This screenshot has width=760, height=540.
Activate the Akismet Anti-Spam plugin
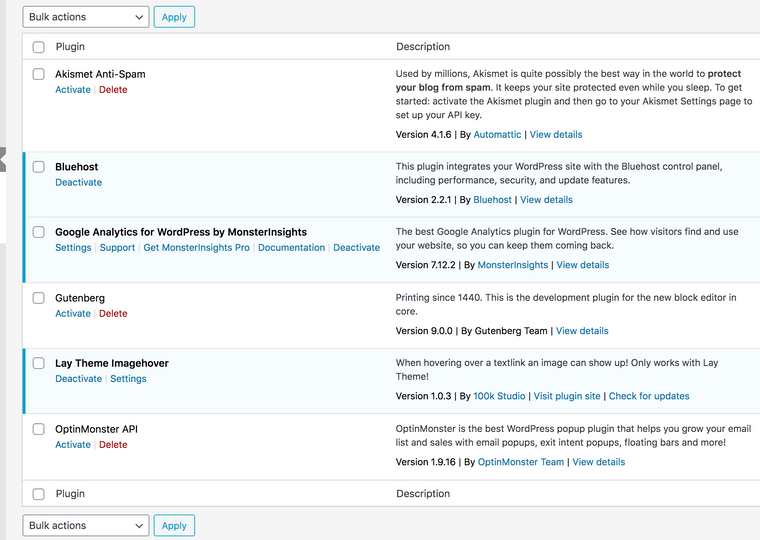point(73,90)
